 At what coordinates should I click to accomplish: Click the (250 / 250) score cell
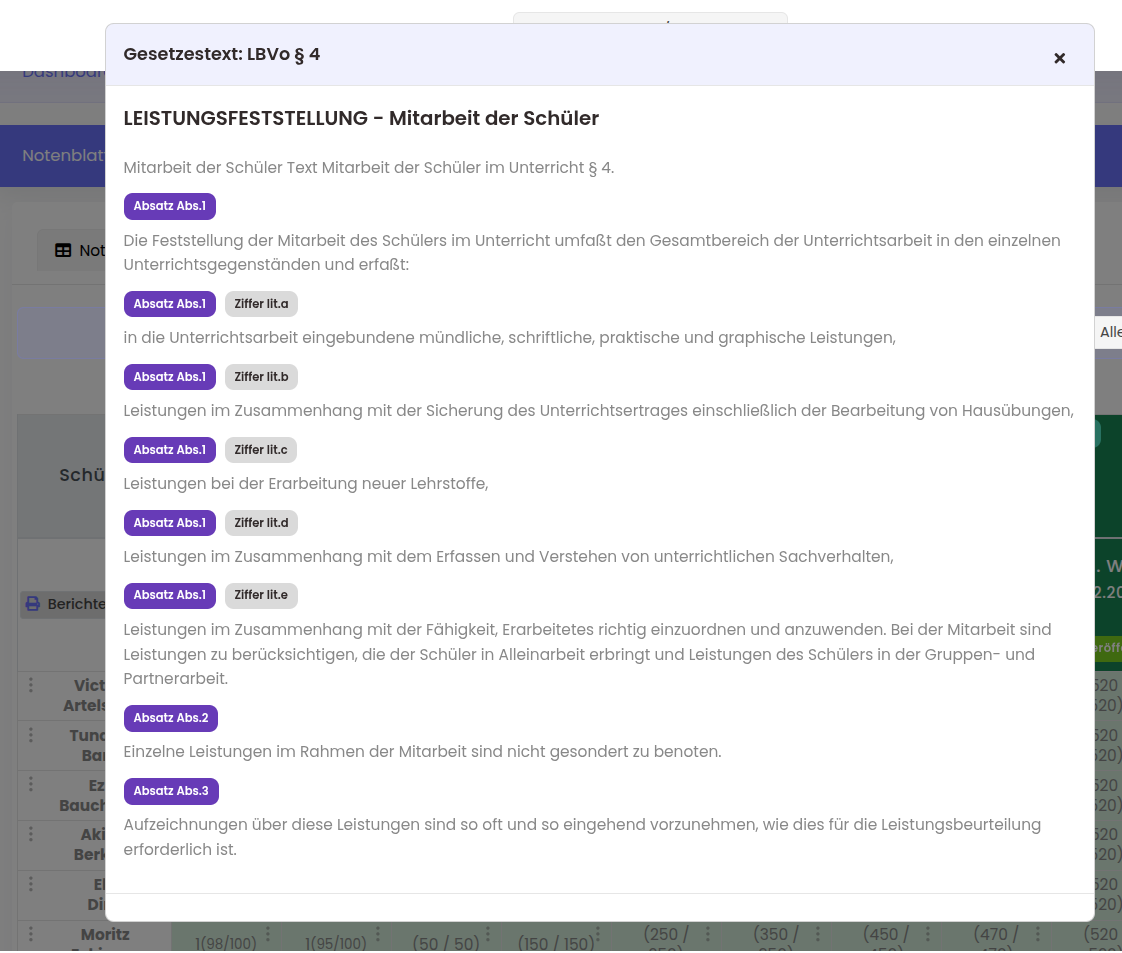[662, 938]
